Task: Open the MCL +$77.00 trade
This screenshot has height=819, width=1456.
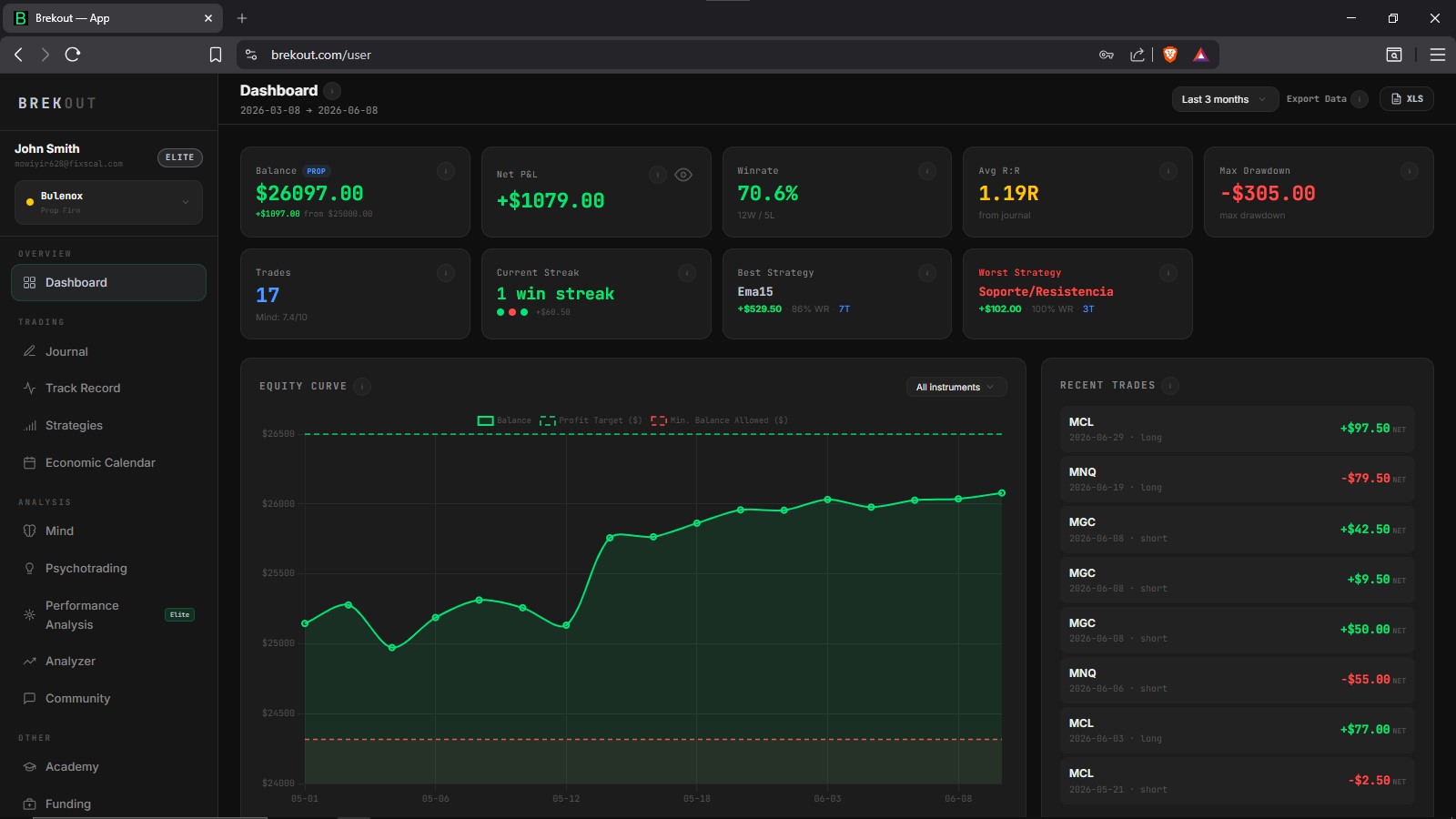Action: pyautogui.click(x=1238, y=730)
